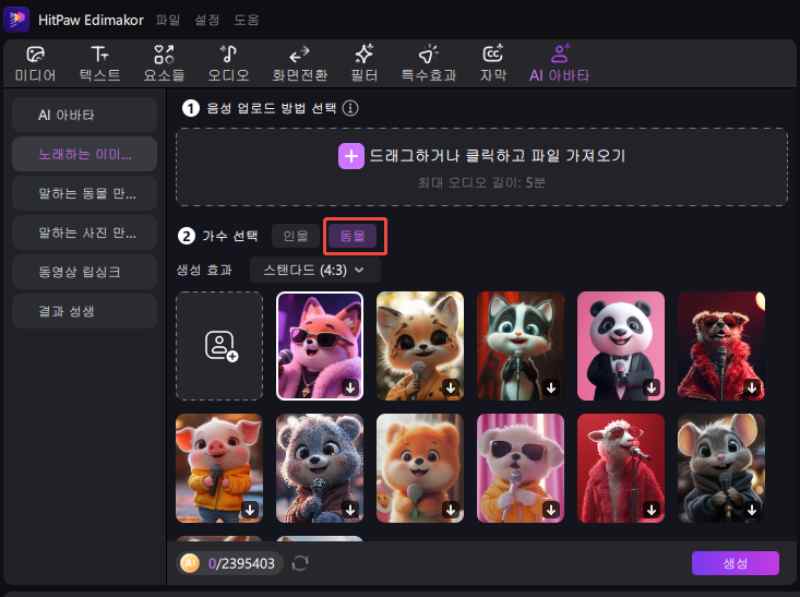The image size is (800, 597).
Task: Open the 스탠다드 (4:3) aspect ratio dropdown
Action: click(x=315, y=270)
